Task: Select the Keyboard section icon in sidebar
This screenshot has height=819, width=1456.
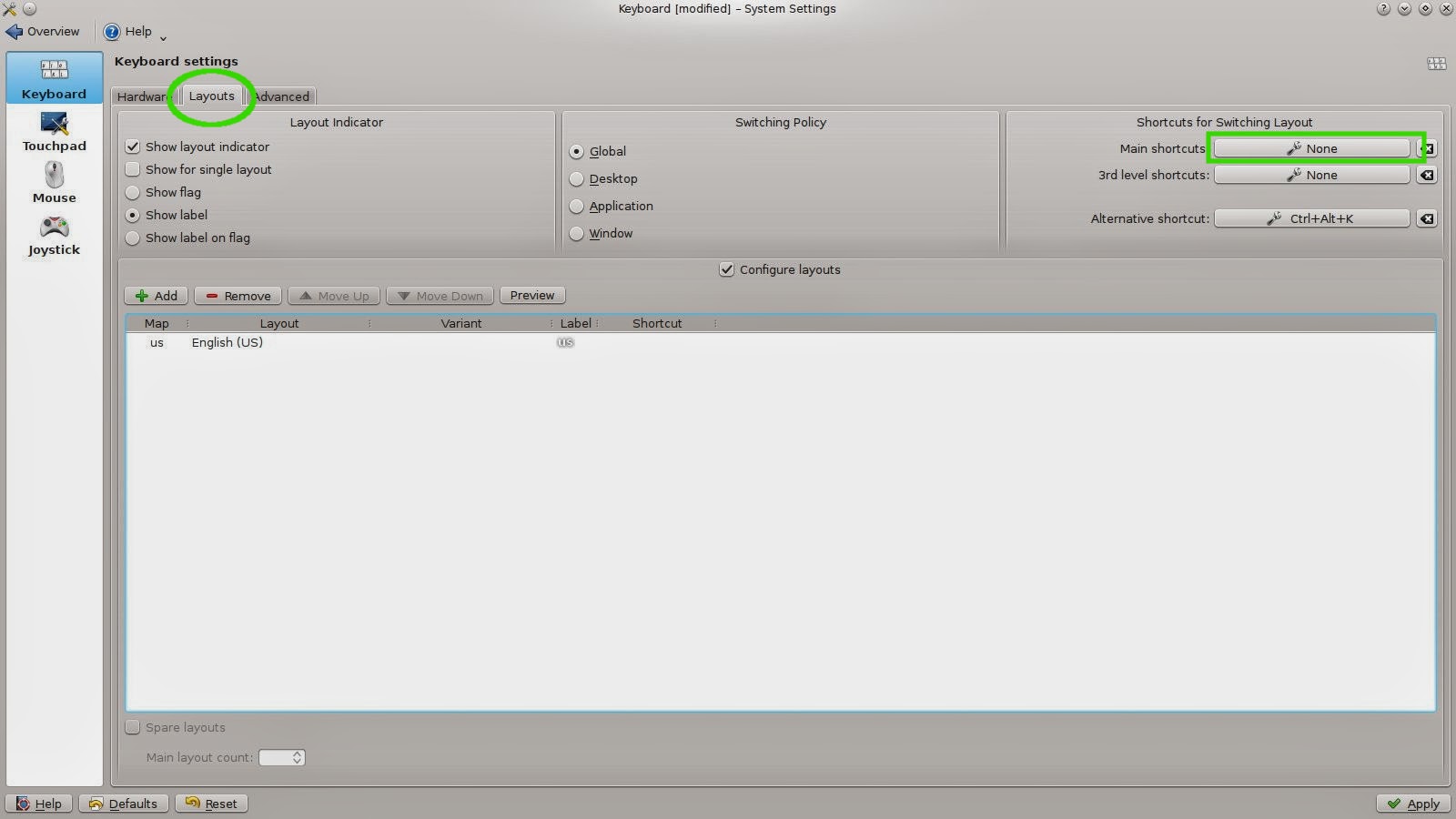Action: [54, 77]
